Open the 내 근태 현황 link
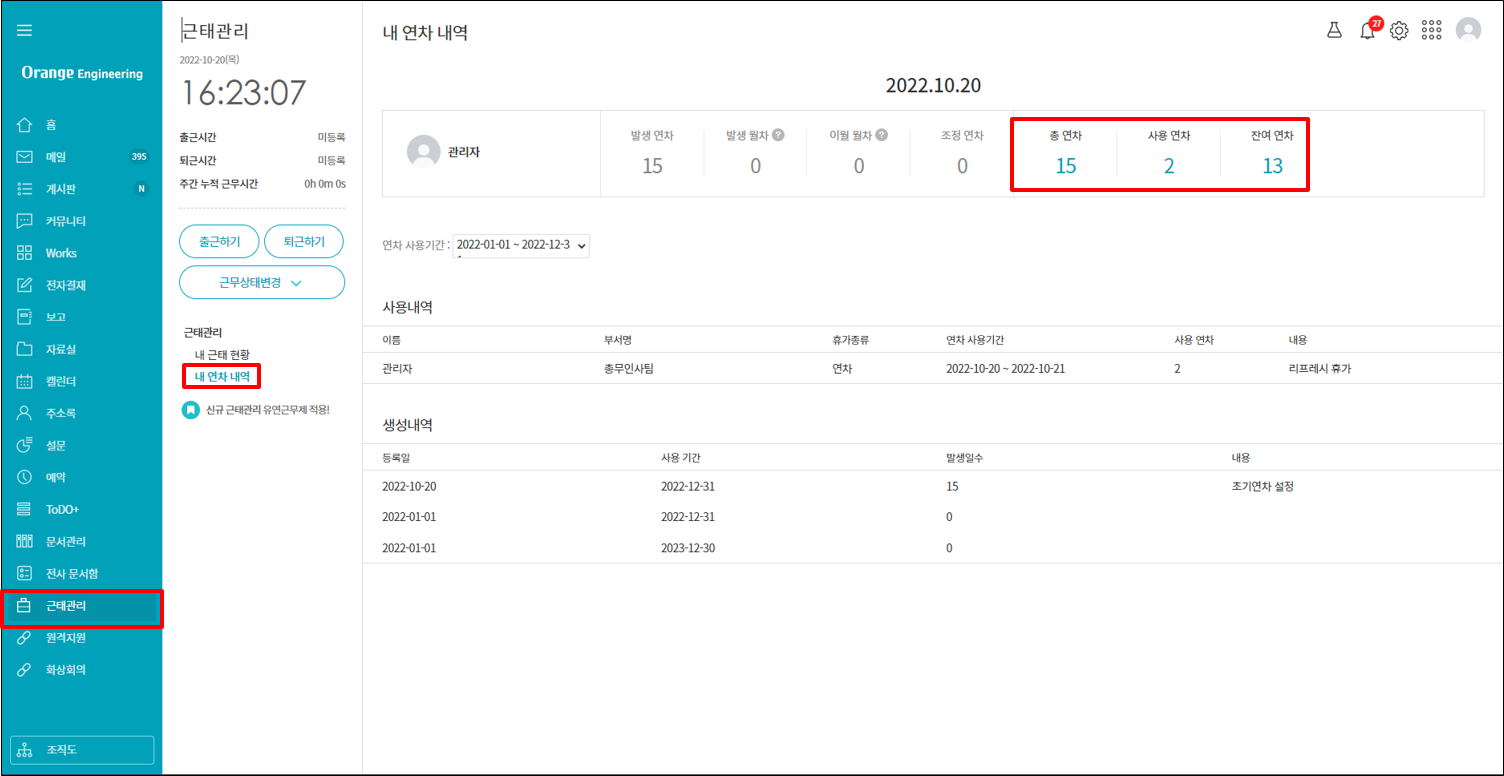1504x776 pixels. 222,354
